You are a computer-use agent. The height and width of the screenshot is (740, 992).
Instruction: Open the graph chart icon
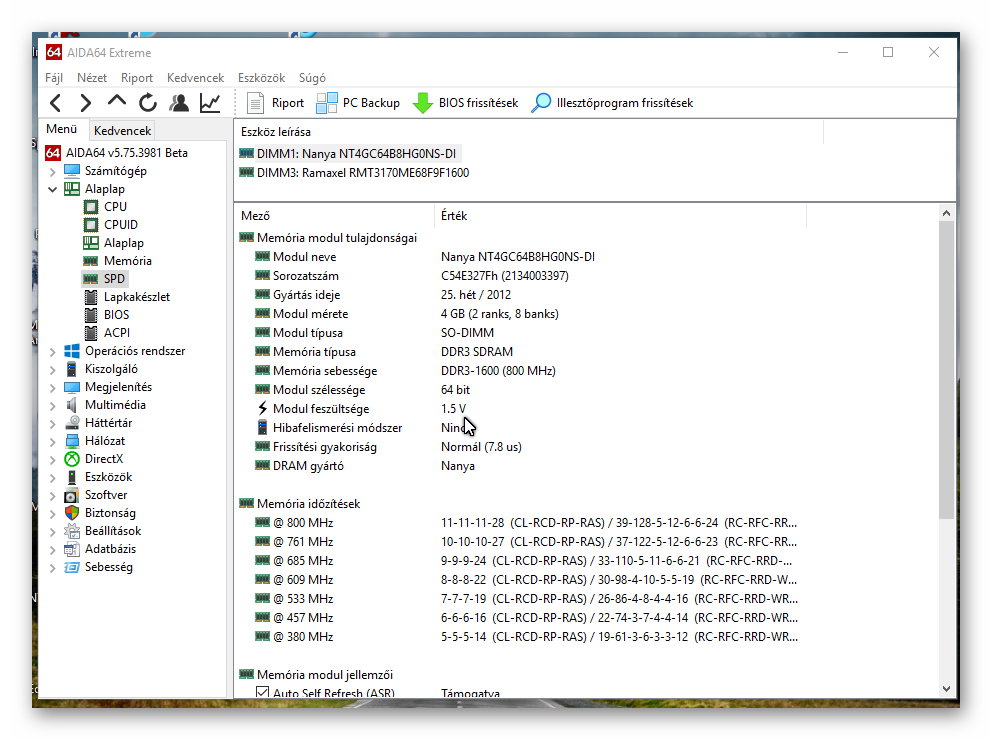point(210,102)
